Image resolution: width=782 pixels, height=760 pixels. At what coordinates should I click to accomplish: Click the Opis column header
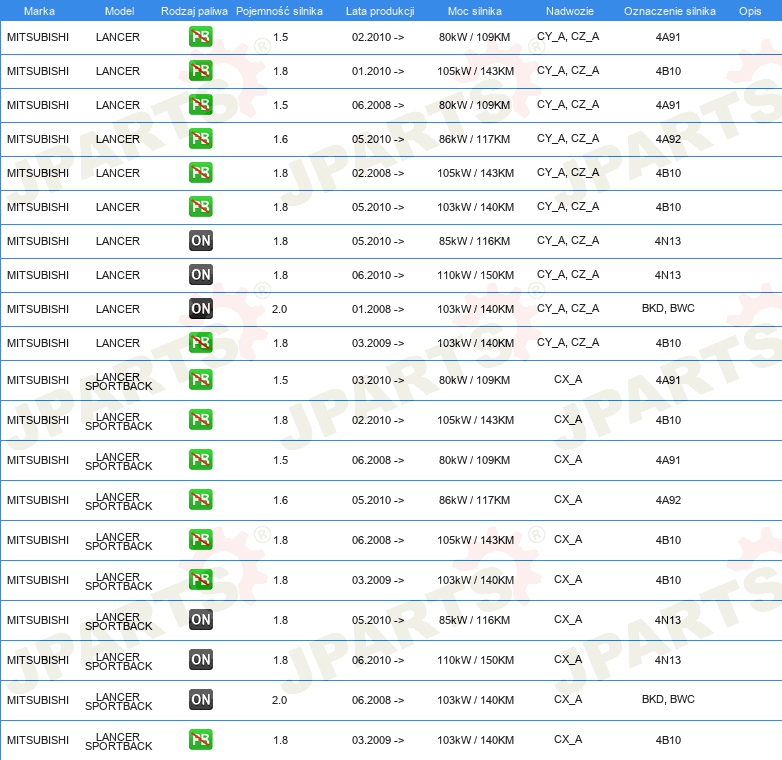749,10
